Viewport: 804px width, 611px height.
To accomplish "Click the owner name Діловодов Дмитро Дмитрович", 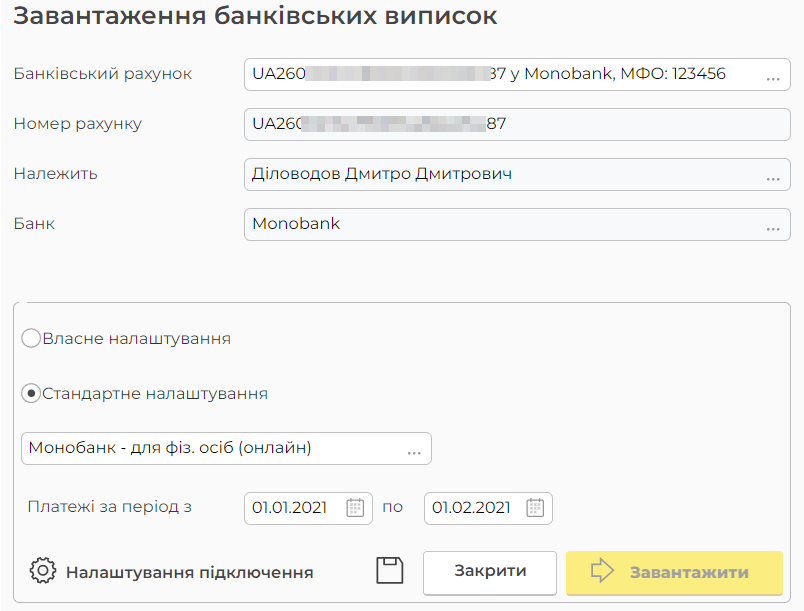I will click(x=382, y=174).
